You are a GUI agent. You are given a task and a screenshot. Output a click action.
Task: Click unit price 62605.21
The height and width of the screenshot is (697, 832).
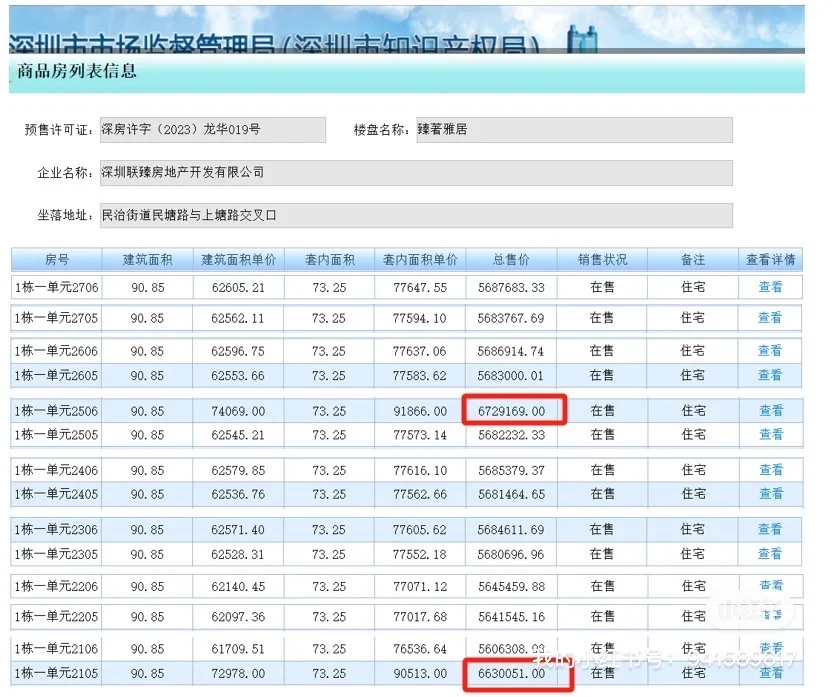238,287
